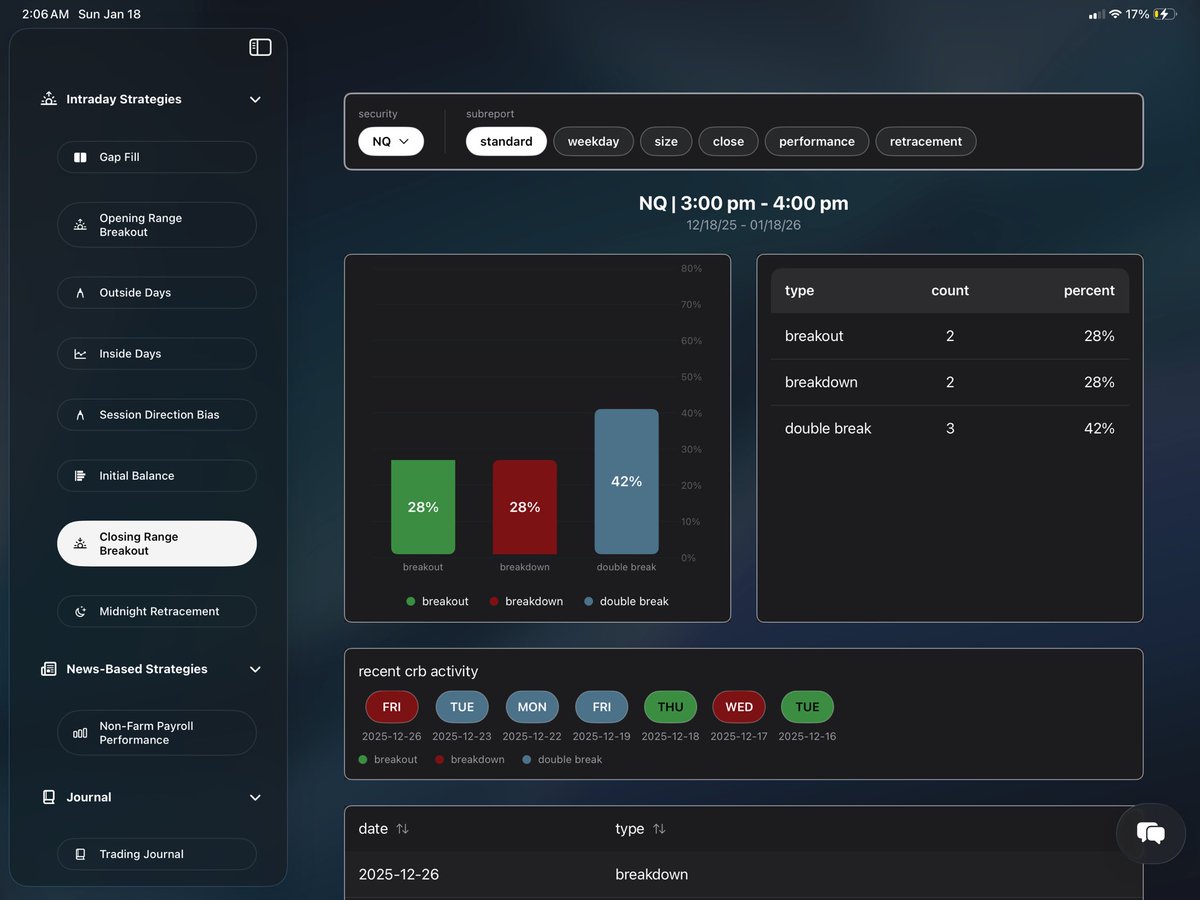Open Opening Range Breakout strategy
The height and width of the screenshot is (900, 1200).
coord(157,225)
